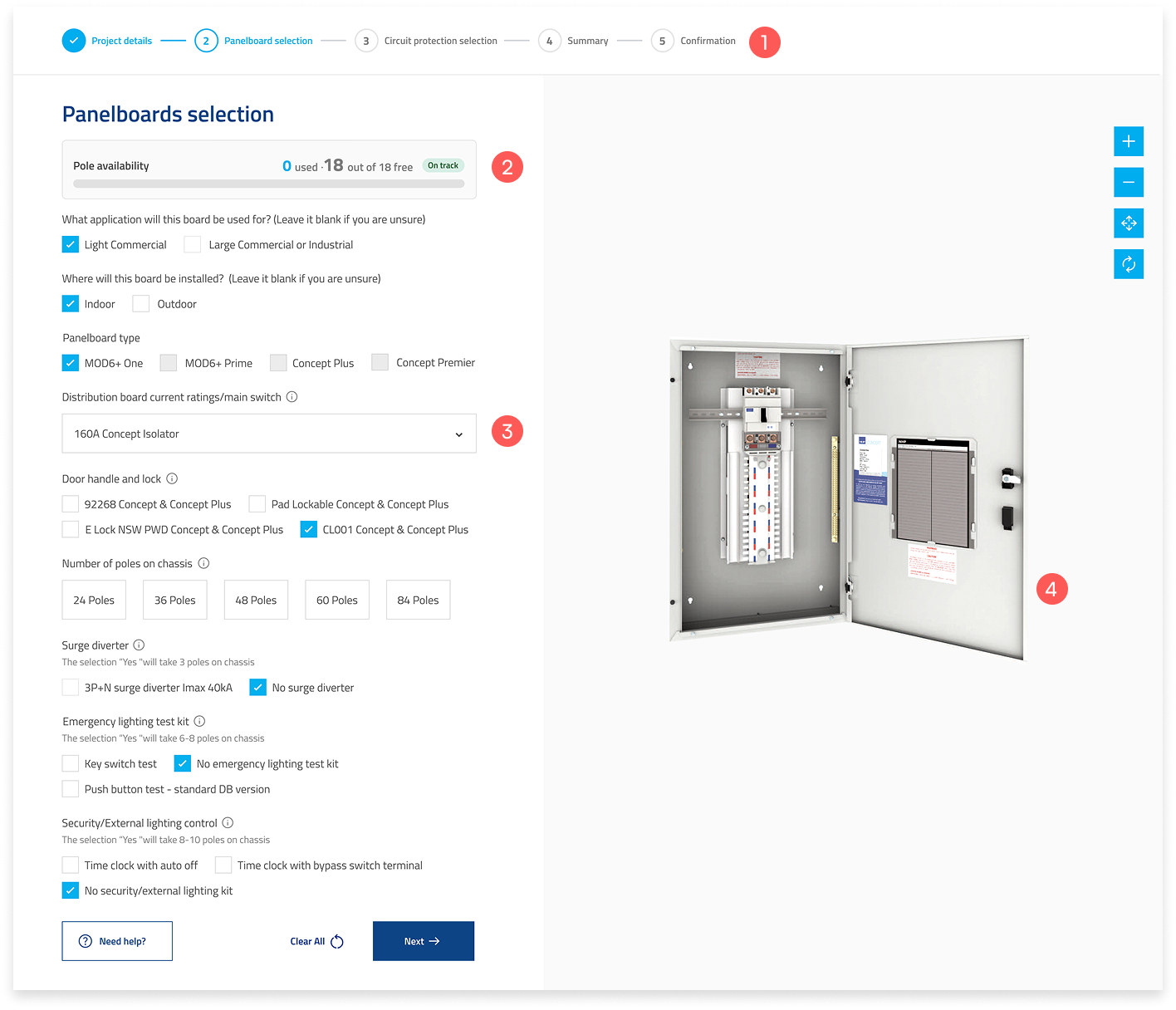Check Push button test standard DB version
Image resolution: width=1176 pixels, height=1010 pixels.
(x=71, y=789)
